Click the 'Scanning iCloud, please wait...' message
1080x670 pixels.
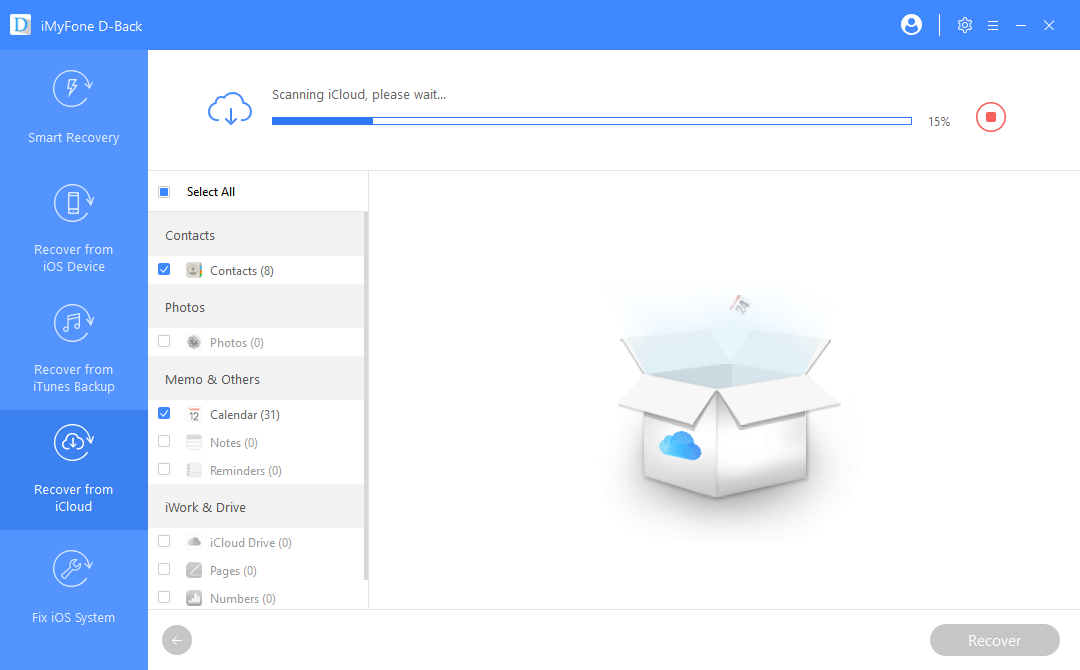coord(359,94)
